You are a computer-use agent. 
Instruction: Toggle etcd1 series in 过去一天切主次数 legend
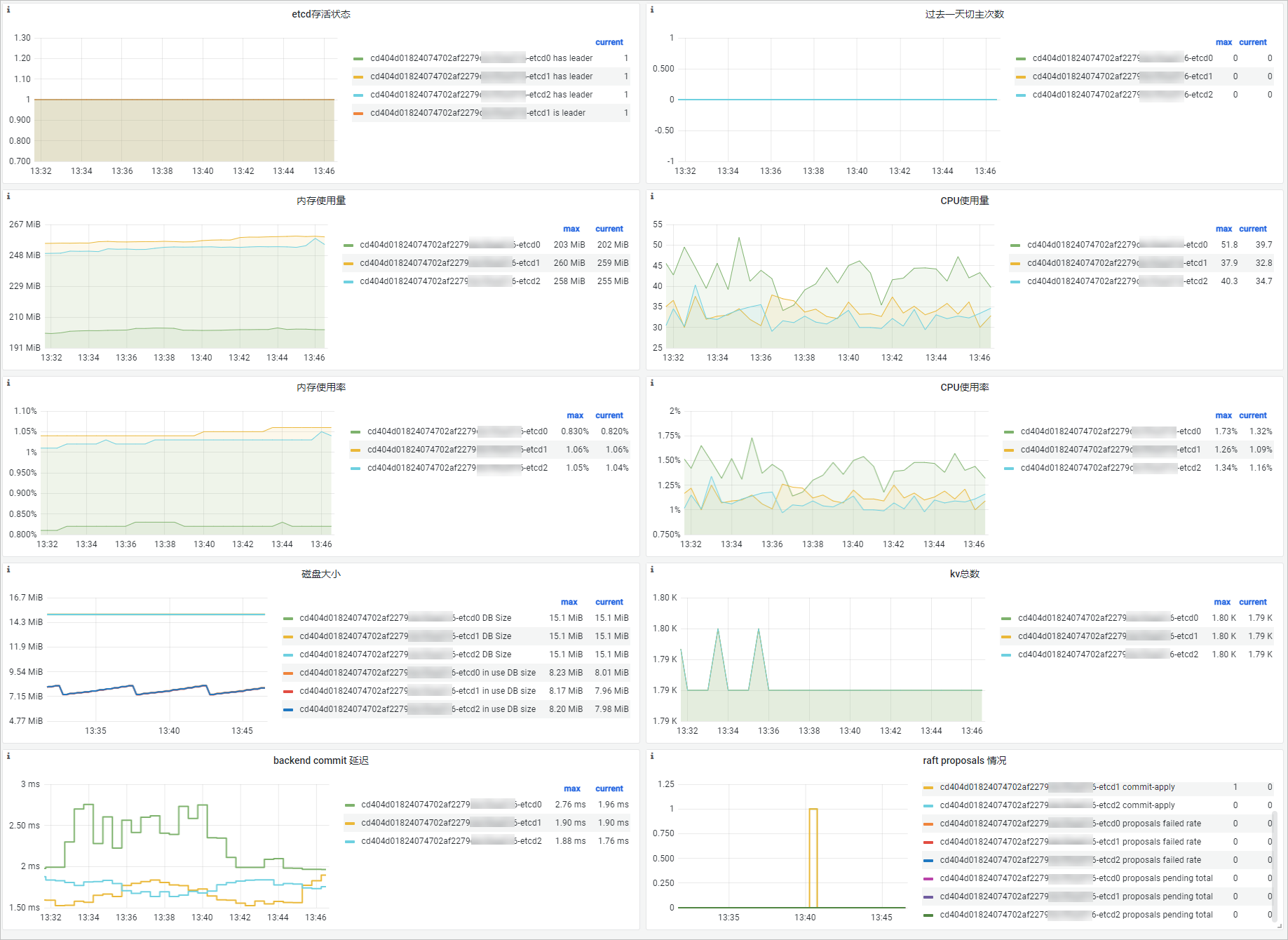click(1122, 76)
